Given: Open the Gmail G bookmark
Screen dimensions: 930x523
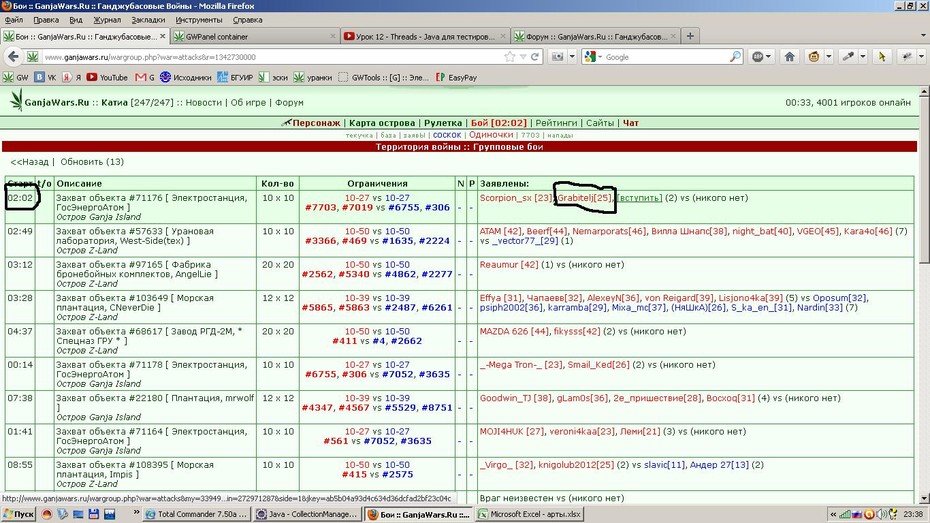Looking at the screenshot, I should [145, 78].
